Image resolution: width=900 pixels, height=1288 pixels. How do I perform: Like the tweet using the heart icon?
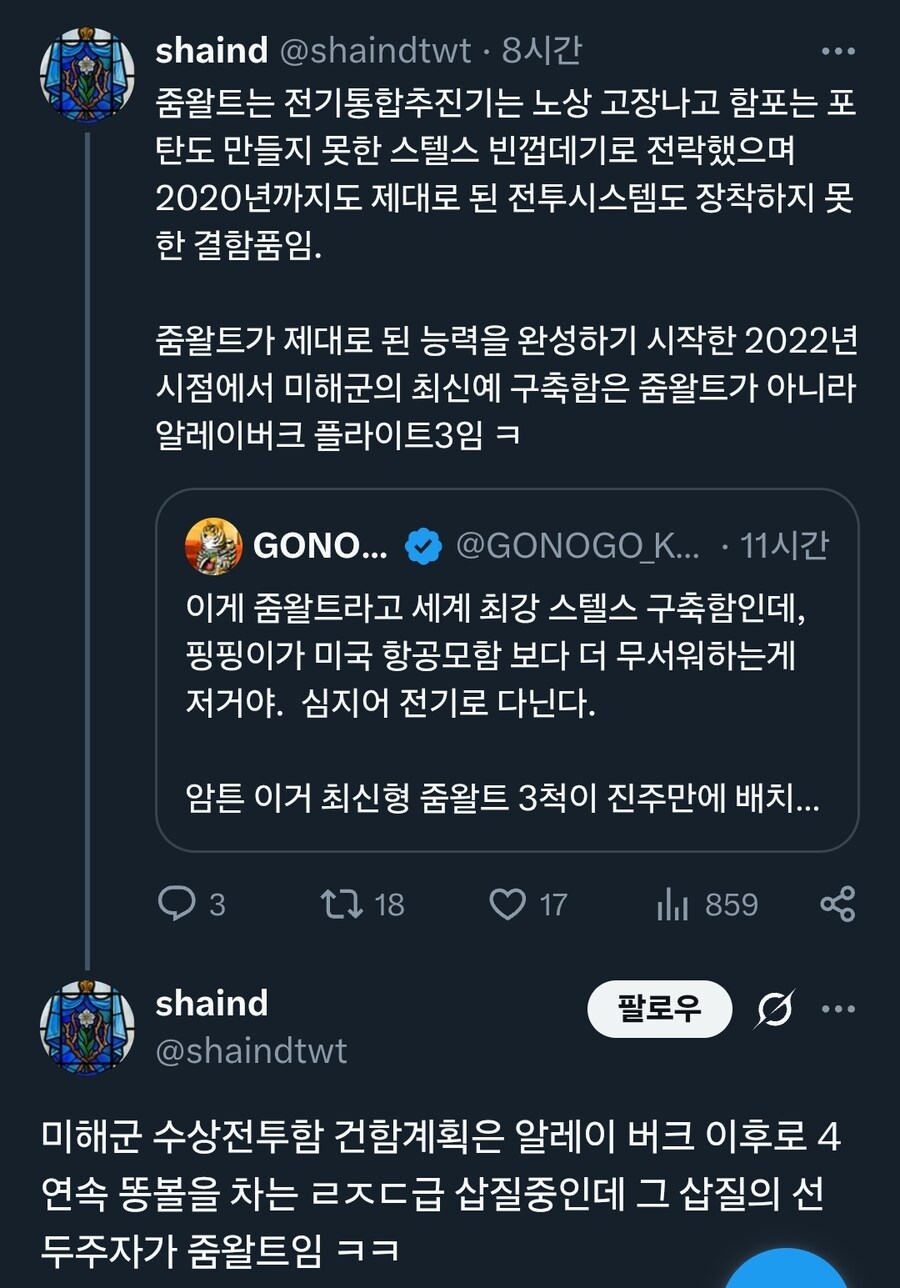point(508,905)
